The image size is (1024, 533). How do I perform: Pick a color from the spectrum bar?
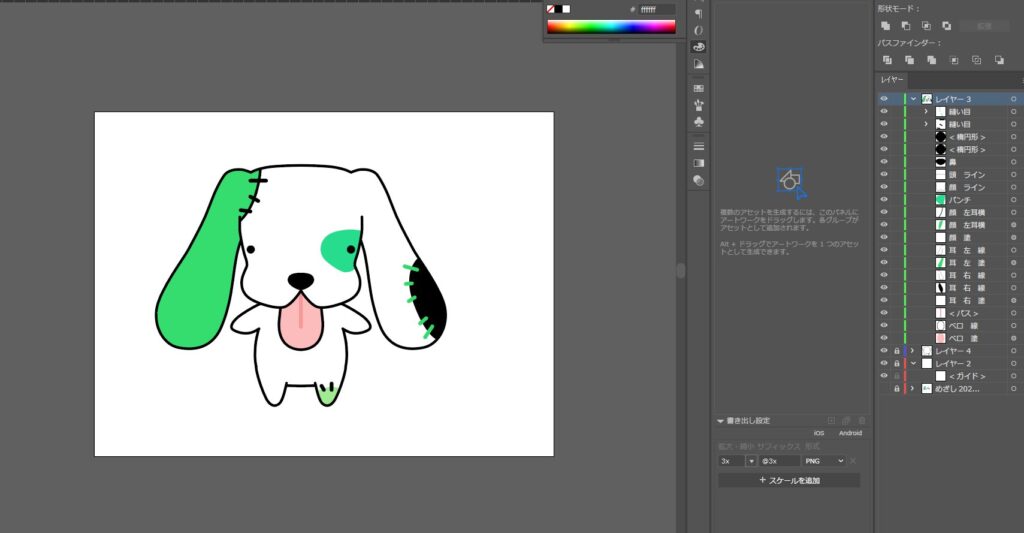pyautogui.click(x=610, y=27)
